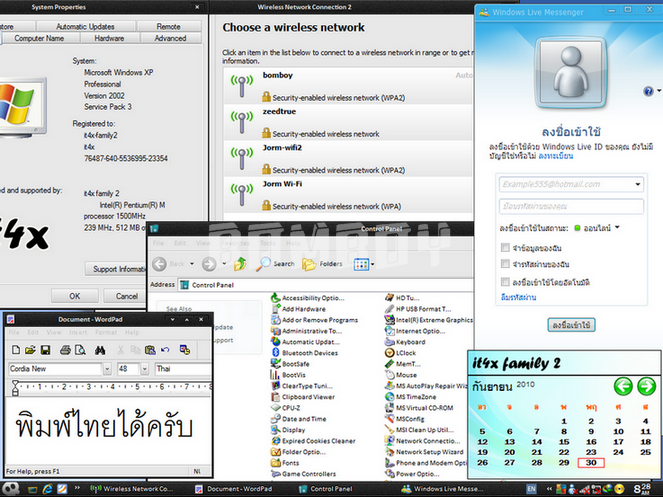Click the Date/Time insert icon in WordPad
The image size is (663, 497).
coord(185,350)
